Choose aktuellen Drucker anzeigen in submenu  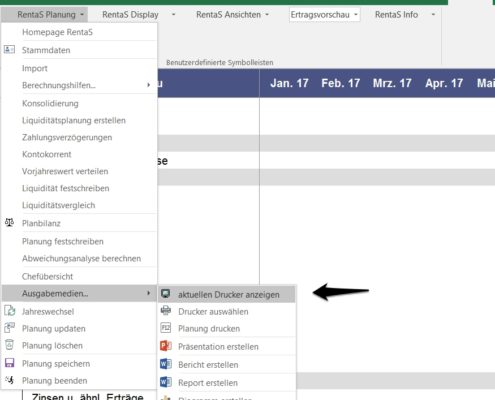click(227, 294)
